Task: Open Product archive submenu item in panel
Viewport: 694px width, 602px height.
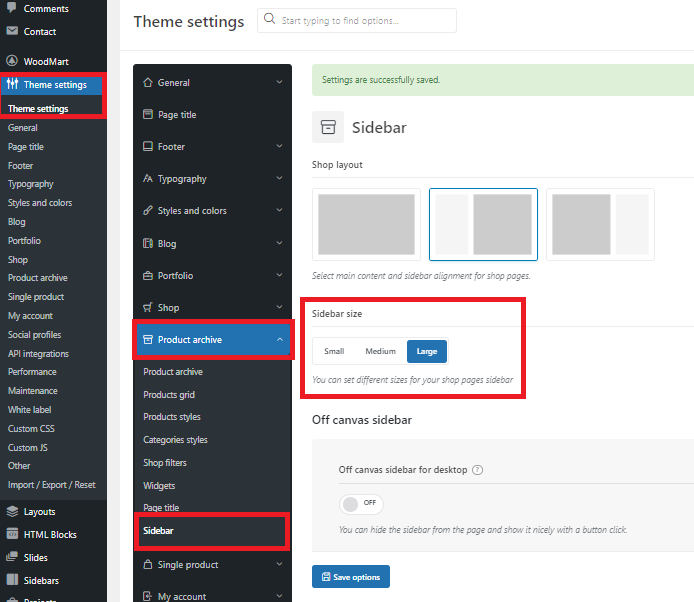Action: (x=173, y=372)
